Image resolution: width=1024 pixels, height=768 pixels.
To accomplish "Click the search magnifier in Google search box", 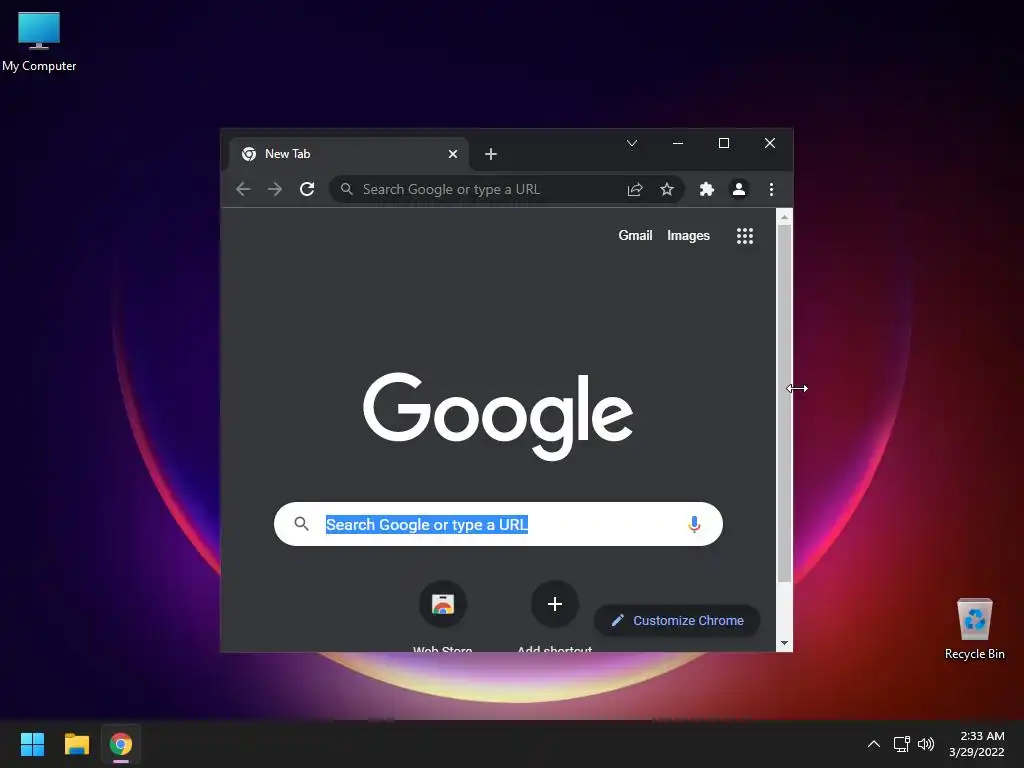I will pos(301,524).
